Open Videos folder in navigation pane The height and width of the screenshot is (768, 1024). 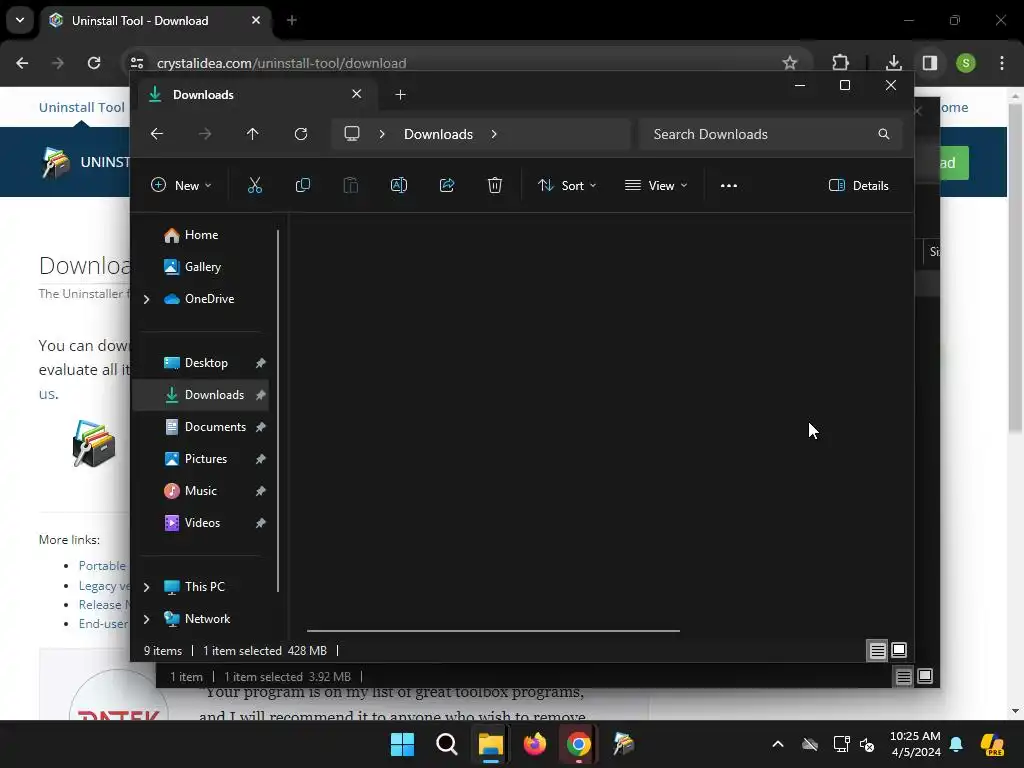[201, 523]
